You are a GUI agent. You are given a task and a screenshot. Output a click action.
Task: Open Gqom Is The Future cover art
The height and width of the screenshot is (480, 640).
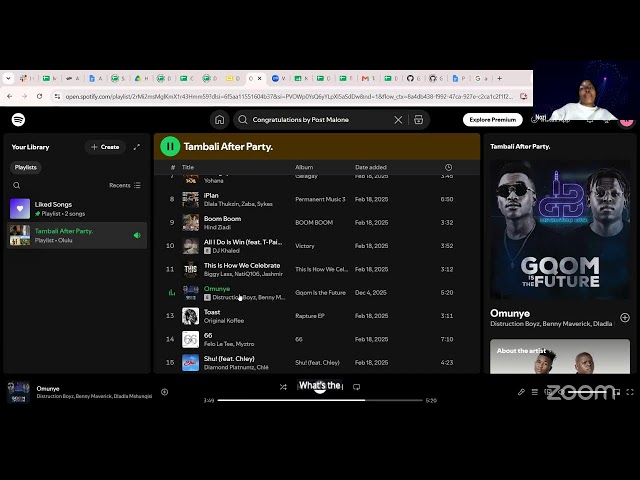560,229
